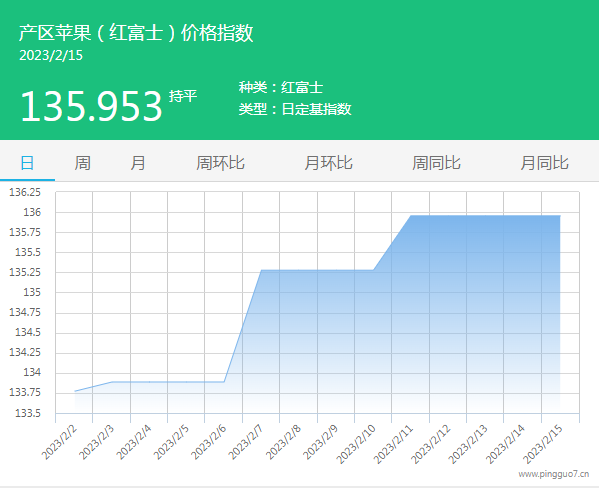Click the 2023/2/4 x-axis label
599x488 pixels.
(134, 443)
